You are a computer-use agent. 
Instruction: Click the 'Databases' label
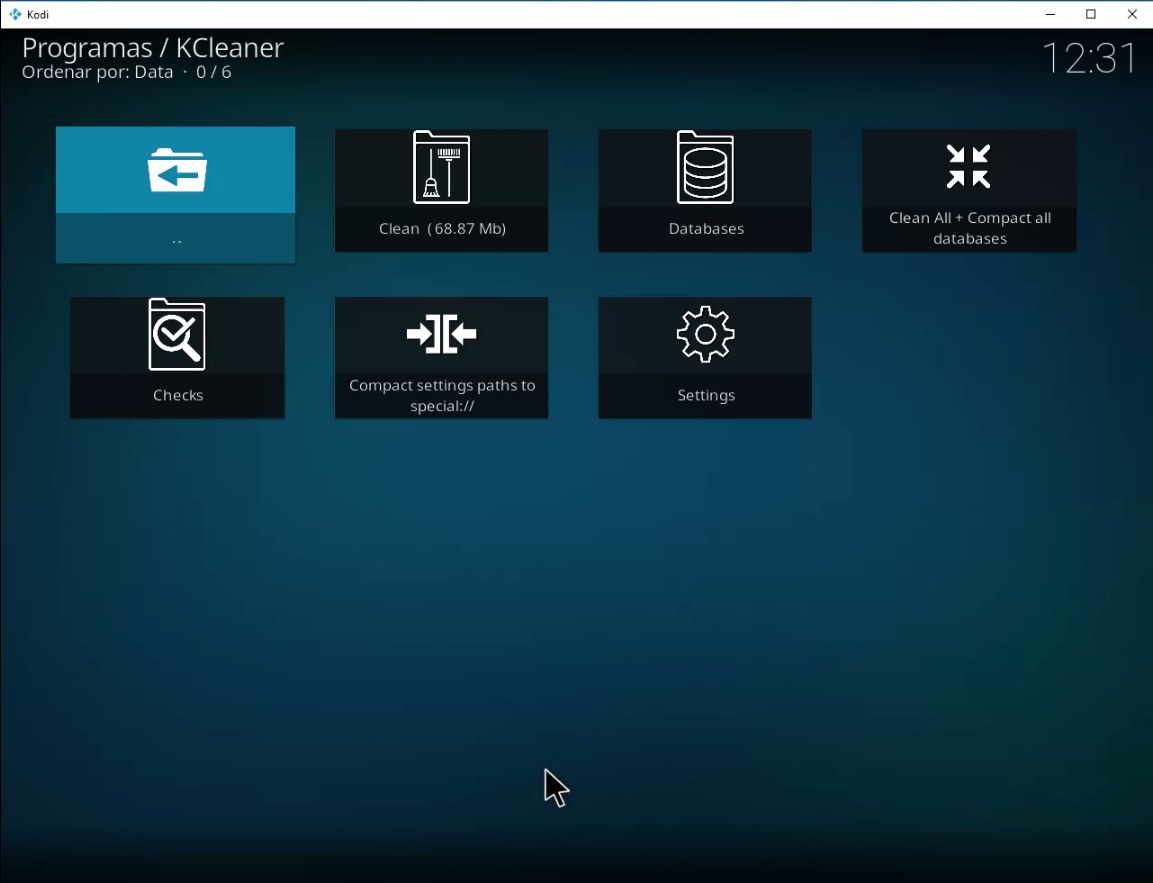[706, 229]
